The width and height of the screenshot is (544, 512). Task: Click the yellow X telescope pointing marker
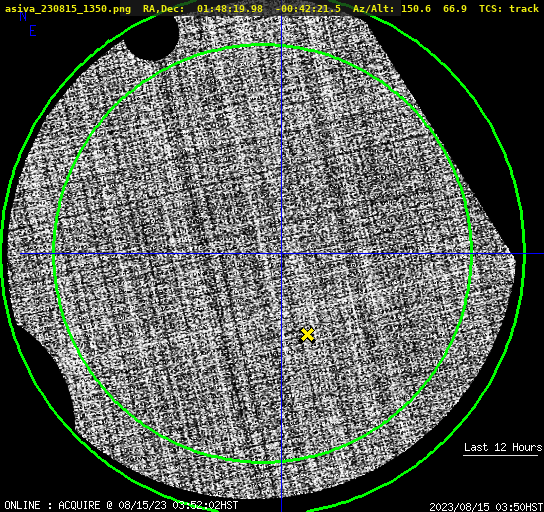(307, 335)
